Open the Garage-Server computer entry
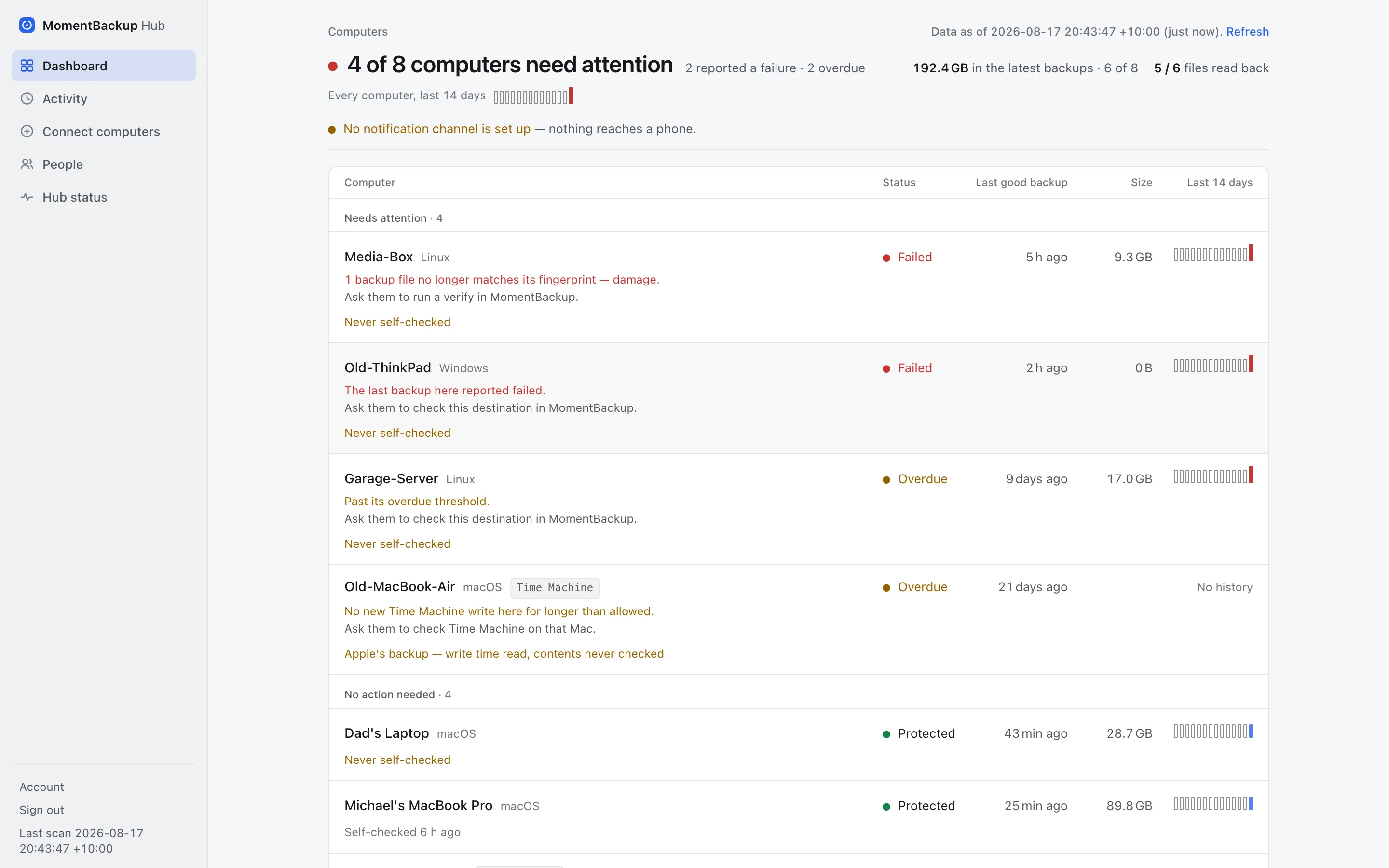This screenshot has width=1389, height=868. (x=391, y=478)
